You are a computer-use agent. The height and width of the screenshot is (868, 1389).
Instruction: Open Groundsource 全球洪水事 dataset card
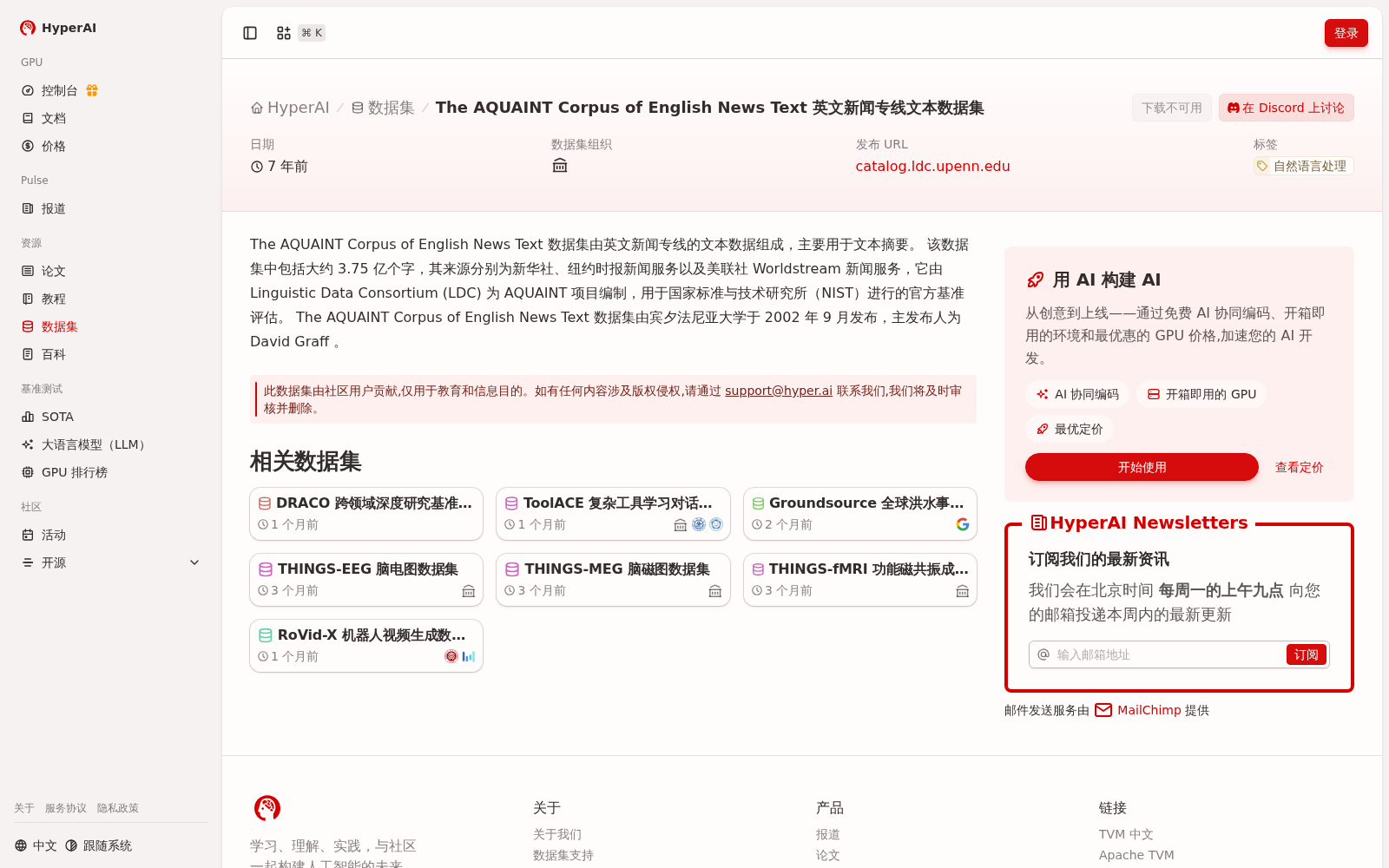860,514
